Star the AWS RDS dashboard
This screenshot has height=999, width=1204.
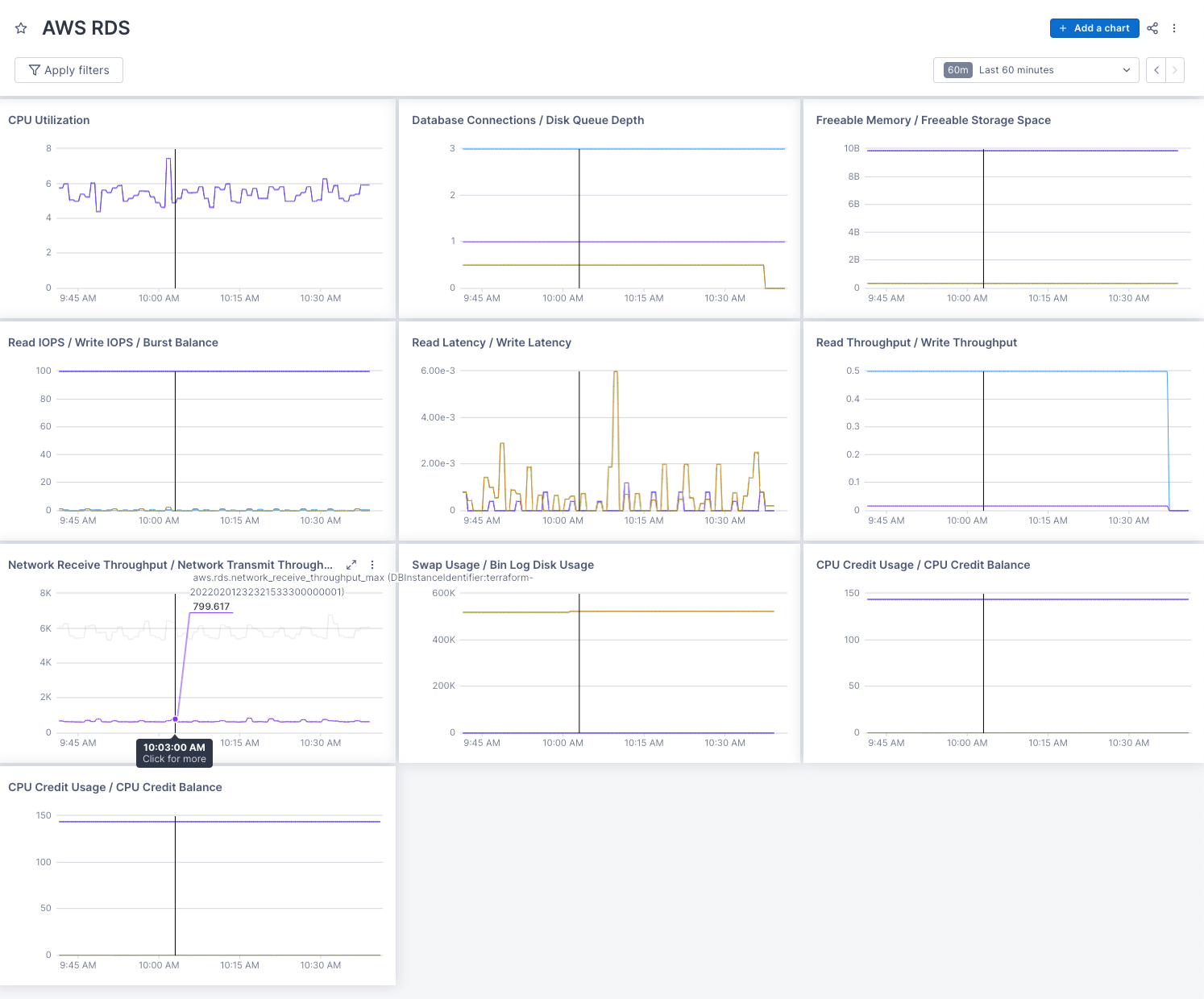tap(21, 27)
